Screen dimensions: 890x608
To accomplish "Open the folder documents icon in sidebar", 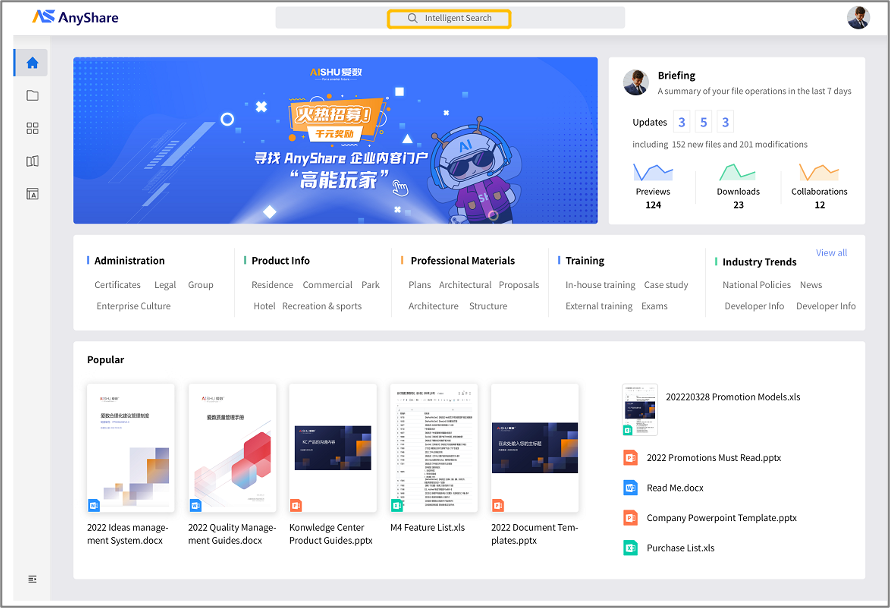I will pyautogui.click(x=32, y=96).
